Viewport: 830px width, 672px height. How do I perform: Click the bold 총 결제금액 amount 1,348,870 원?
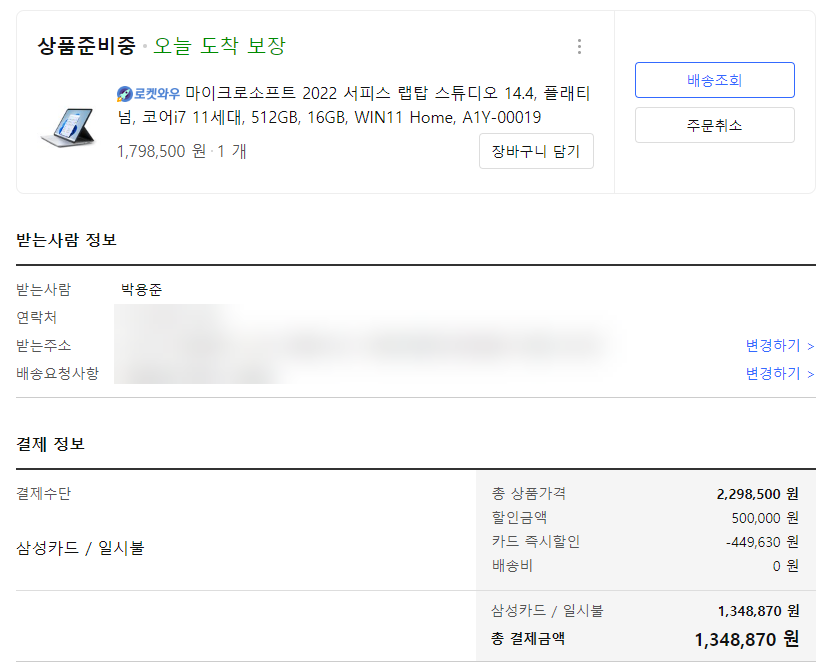click(x=746, y=639)
